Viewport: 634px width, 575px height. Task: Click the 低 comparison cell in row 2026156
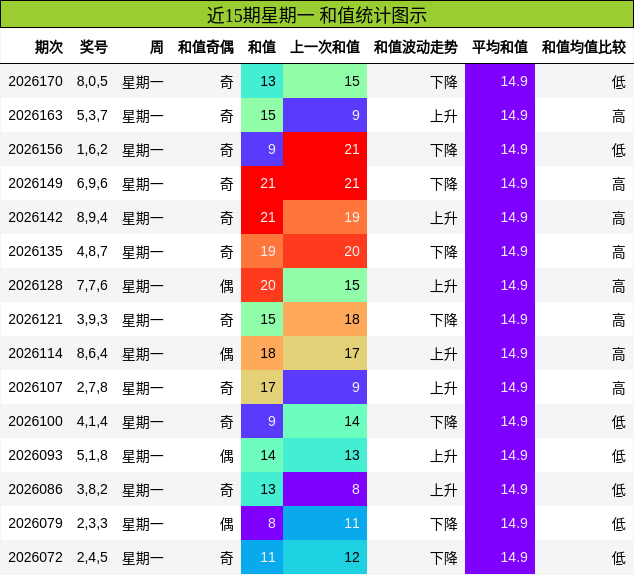coord(619,150)
